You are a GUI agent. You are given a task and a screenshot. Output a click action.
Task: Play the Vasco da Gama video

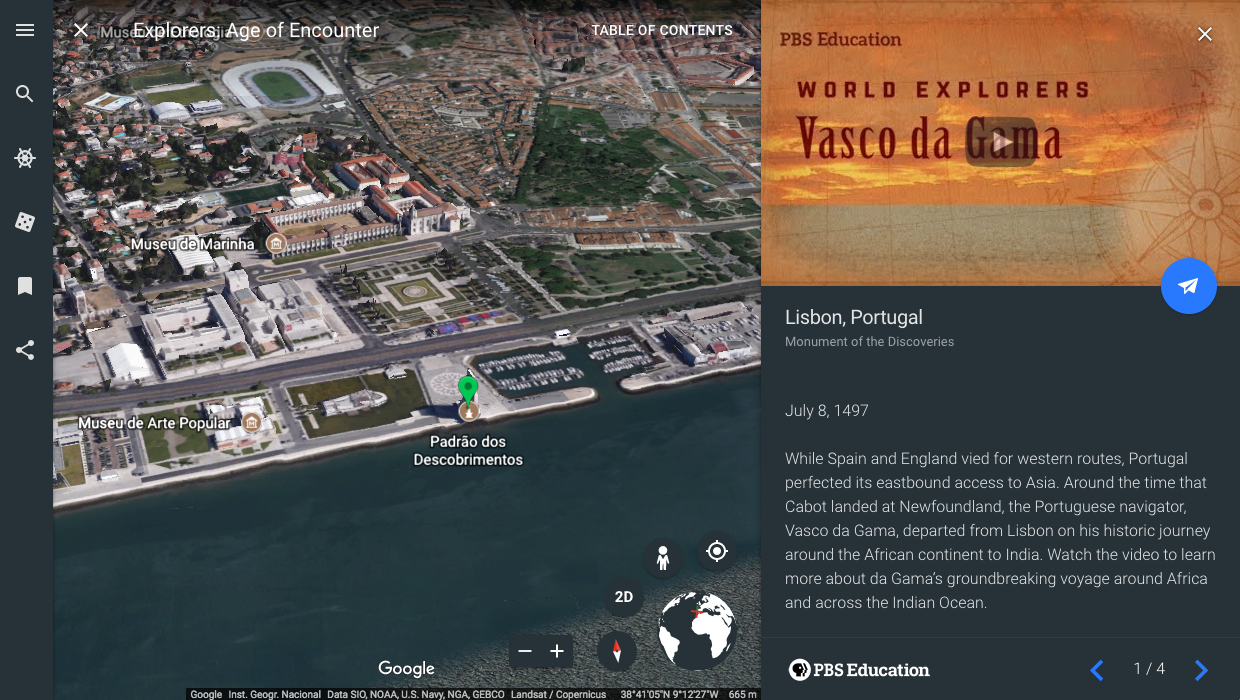coord(1000,142)
